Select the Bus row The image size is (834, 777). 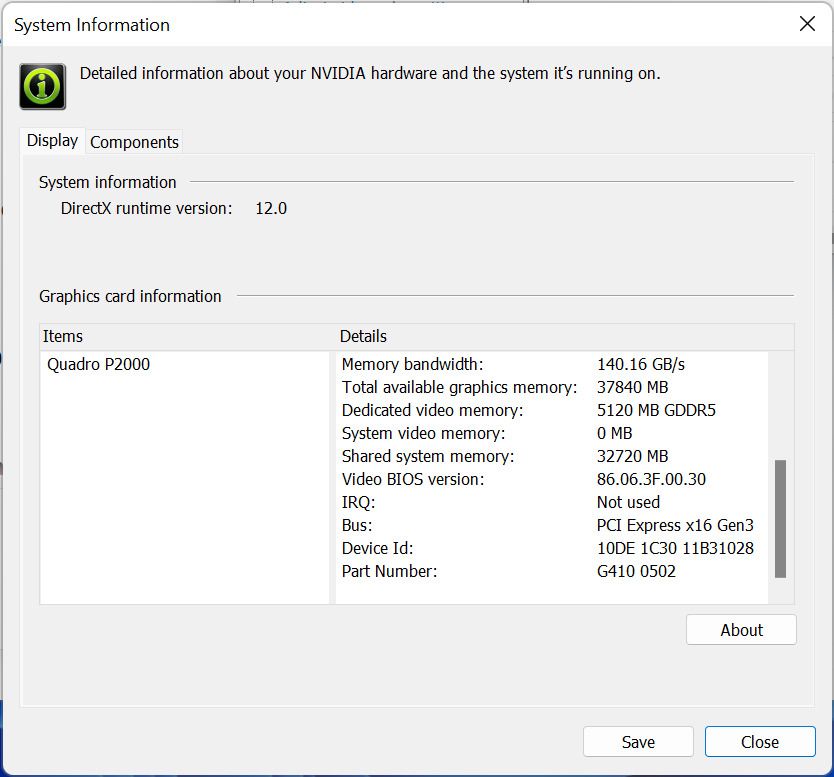point(552,525)
